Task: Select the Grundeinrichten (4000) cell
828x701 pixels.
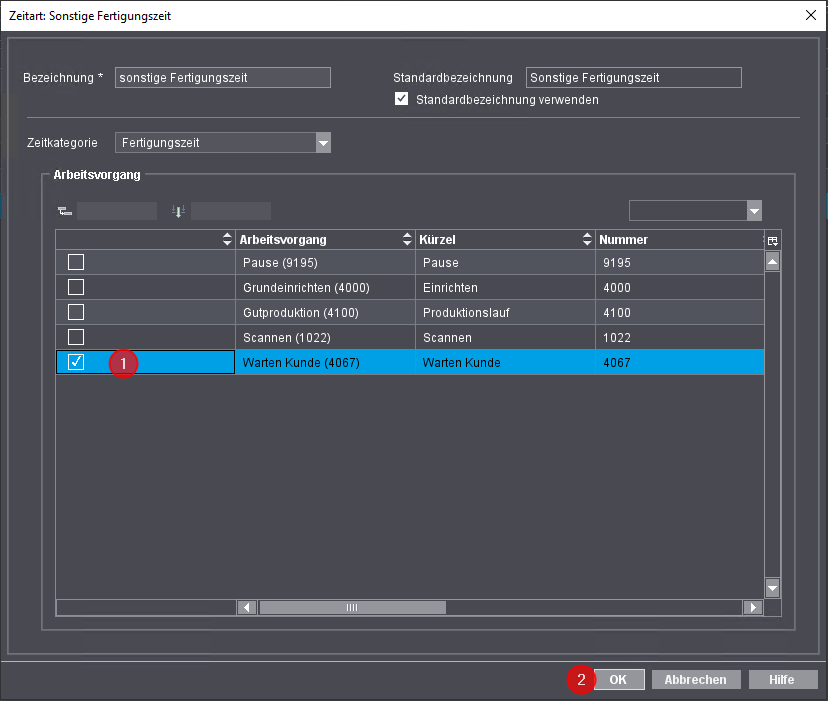Action: click(x=325, y=287)
